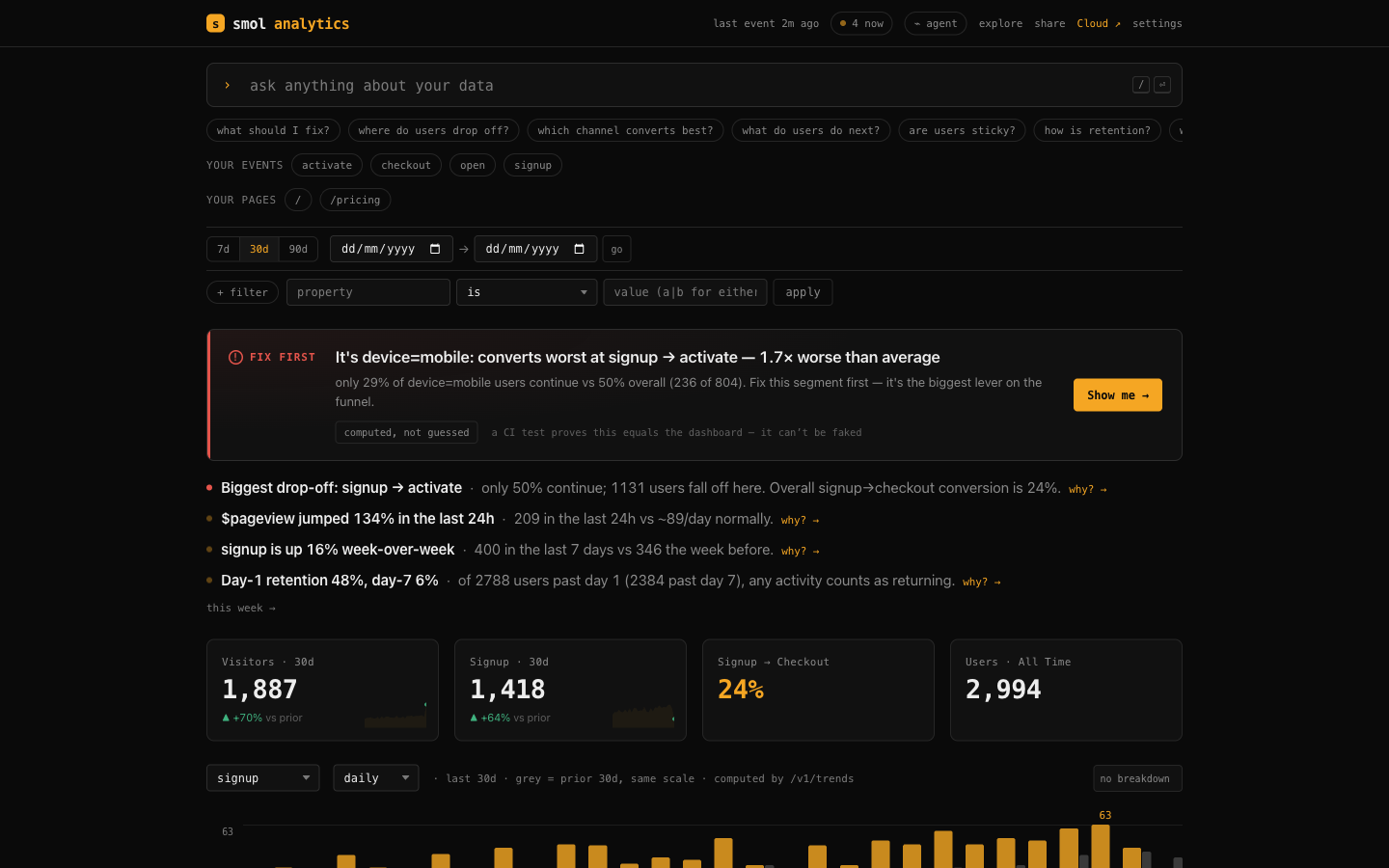Open the daily interval dropdown

click(376, 778)
